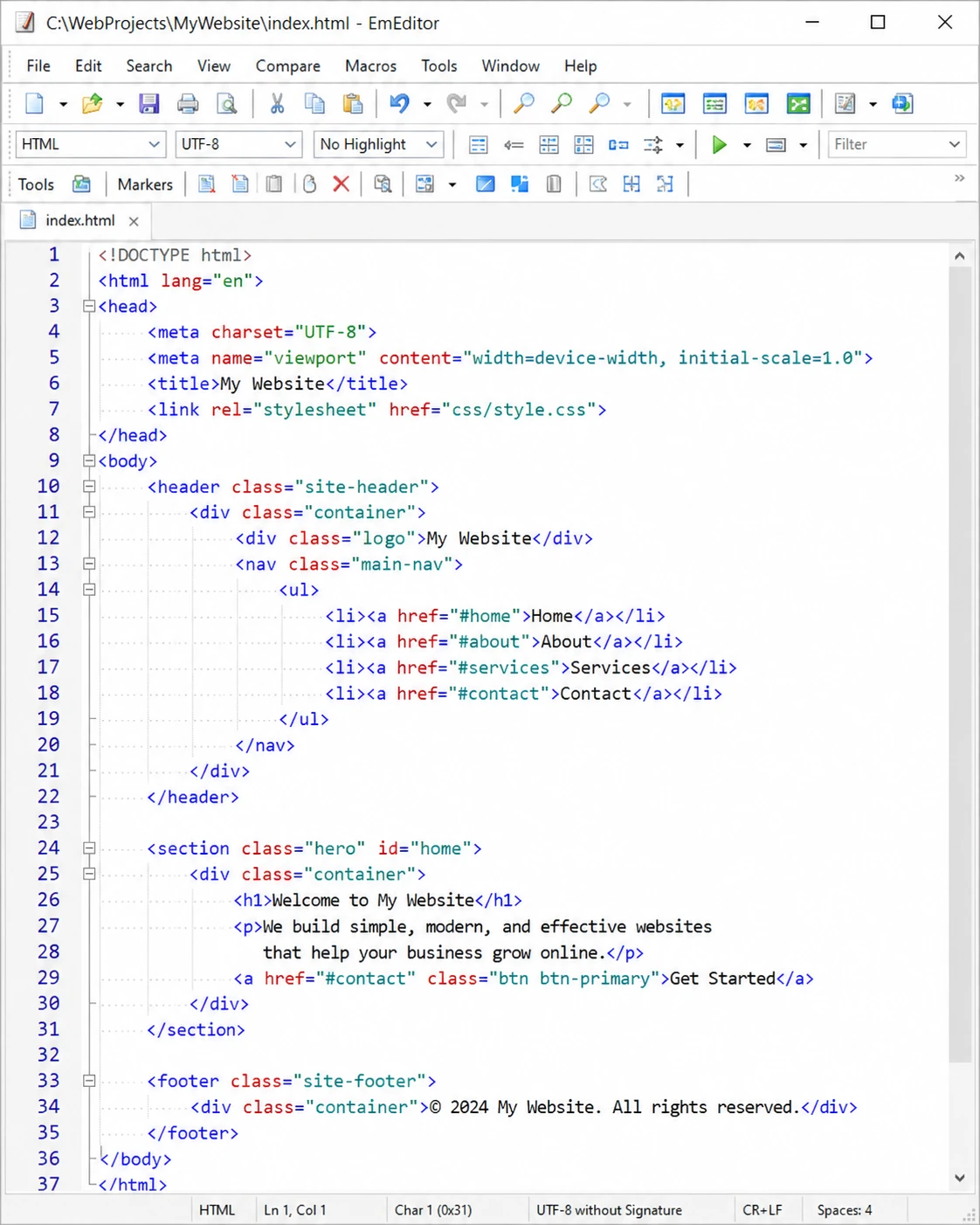Run macro with the green play icon

(719, 144)
